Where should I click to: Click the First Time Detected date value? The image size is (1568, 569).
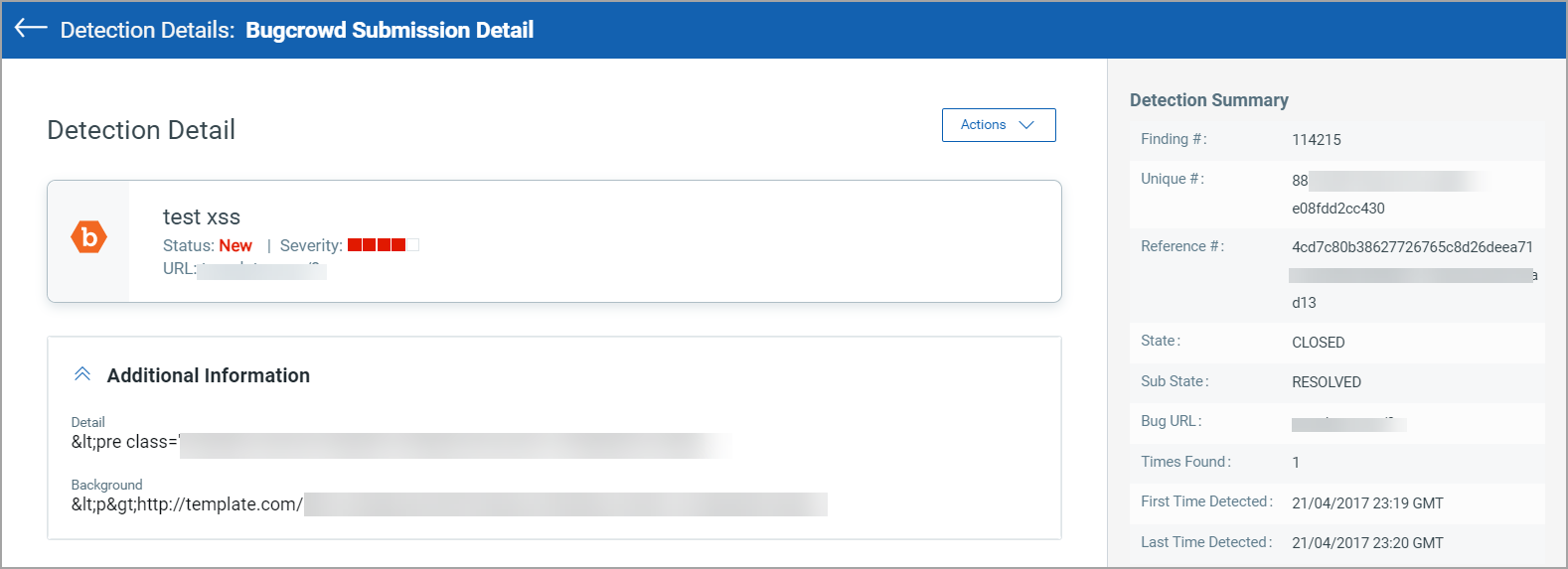[x=1367, y=503]
